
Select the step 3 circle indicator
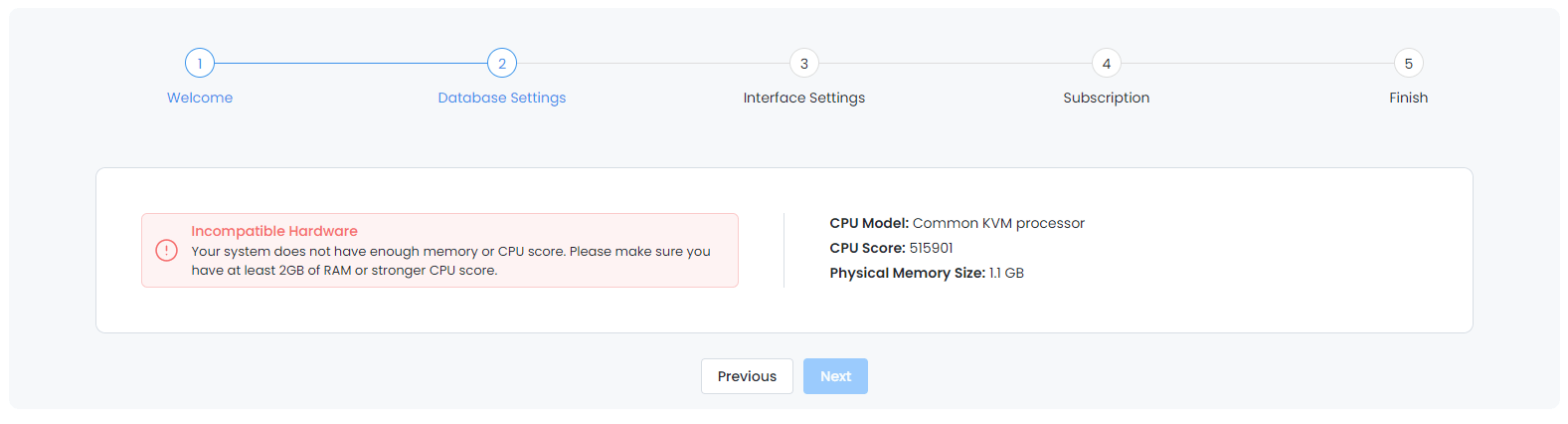point(804,64)
